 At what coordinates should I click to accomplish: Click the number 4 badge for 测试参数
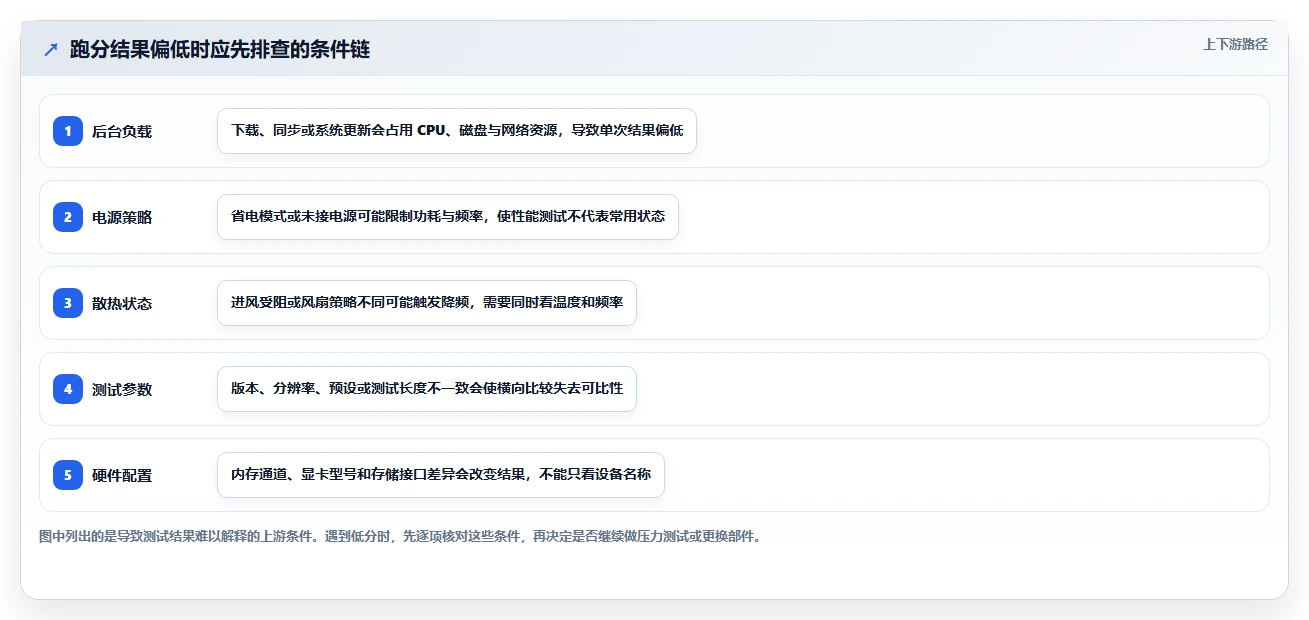[68, 389]
